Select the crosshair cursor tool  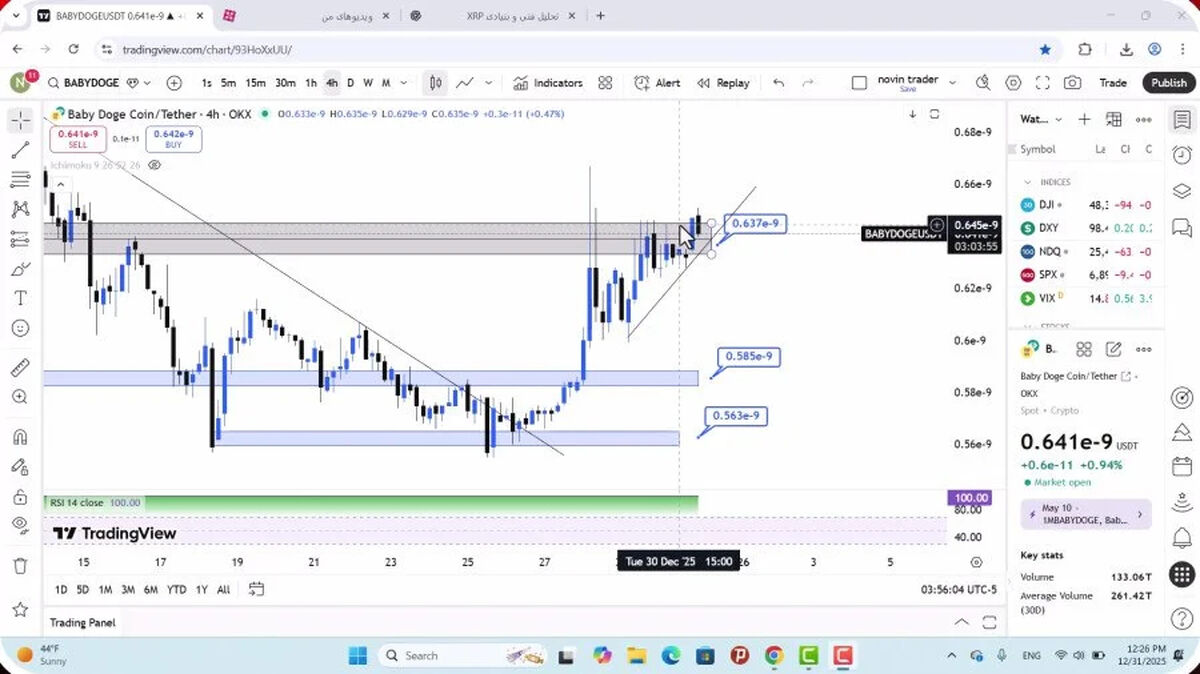click(x=20, y=121)
